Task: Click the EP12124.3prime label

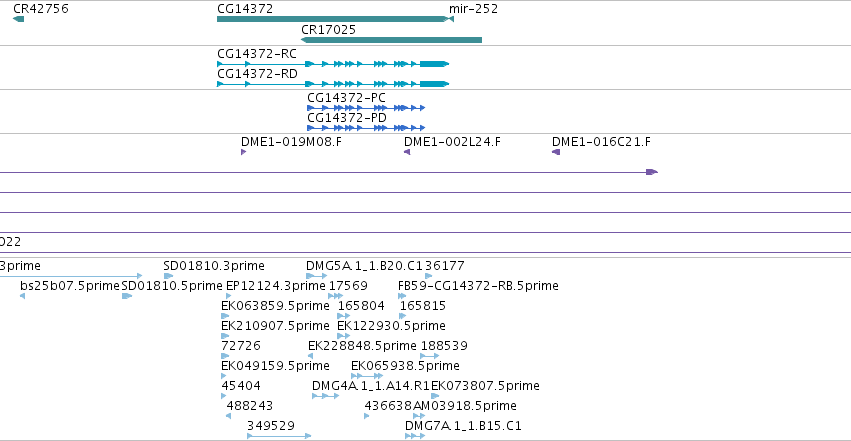Action: [276, 286]
